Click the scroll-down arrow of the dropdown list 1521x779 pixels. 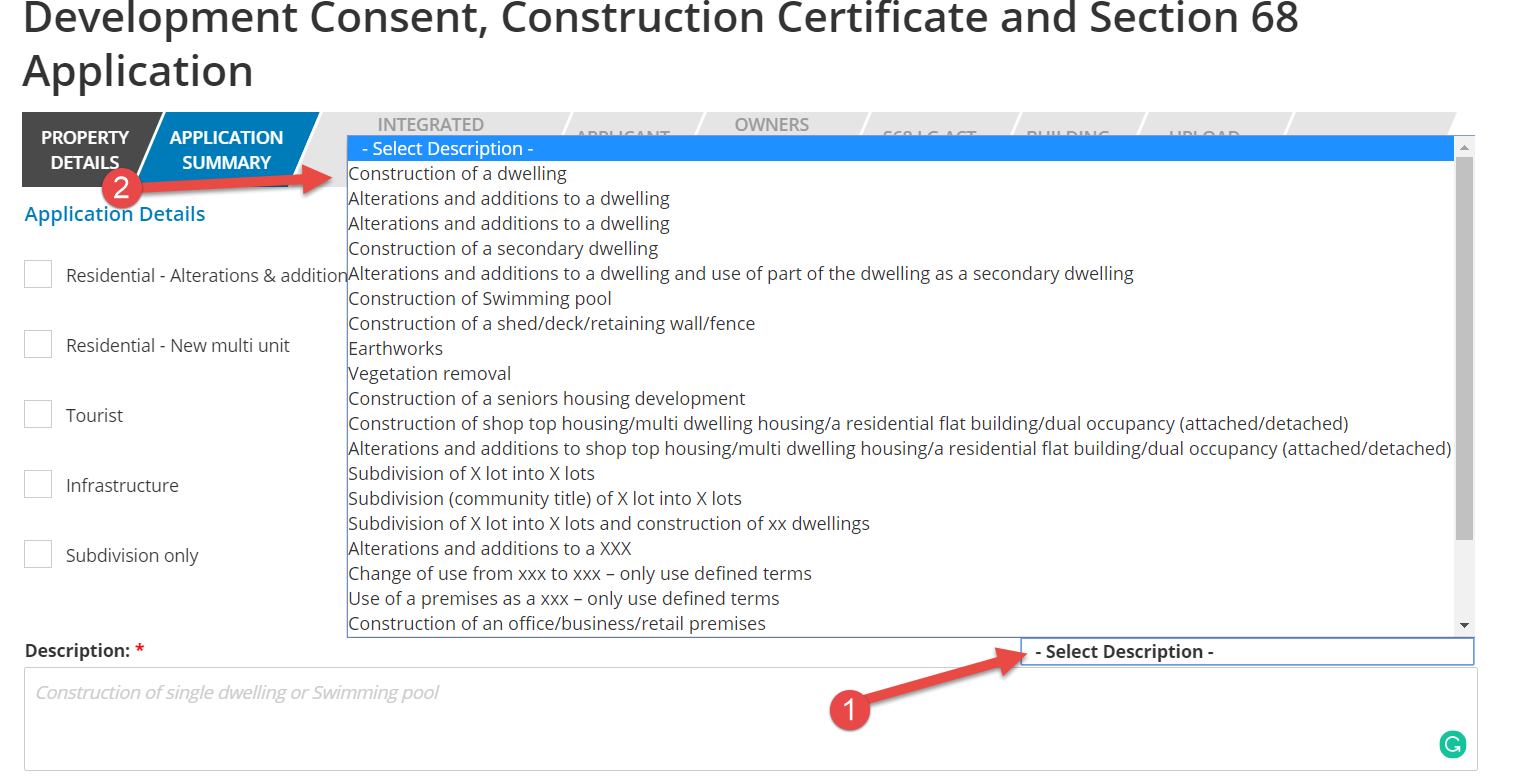point(1465,625)
